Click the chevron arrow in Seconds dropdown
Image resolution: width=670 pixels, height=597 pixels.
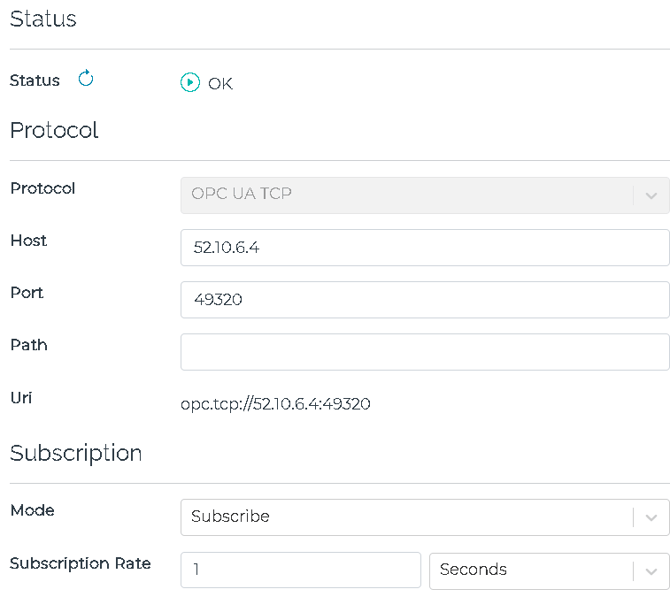pos(651,570)
